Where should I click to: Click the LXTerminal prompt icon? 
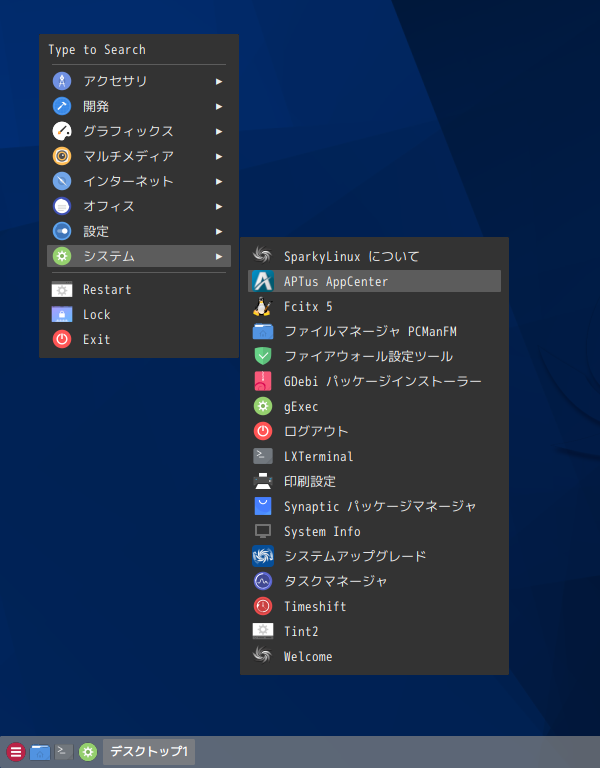(x=263, y=456)
